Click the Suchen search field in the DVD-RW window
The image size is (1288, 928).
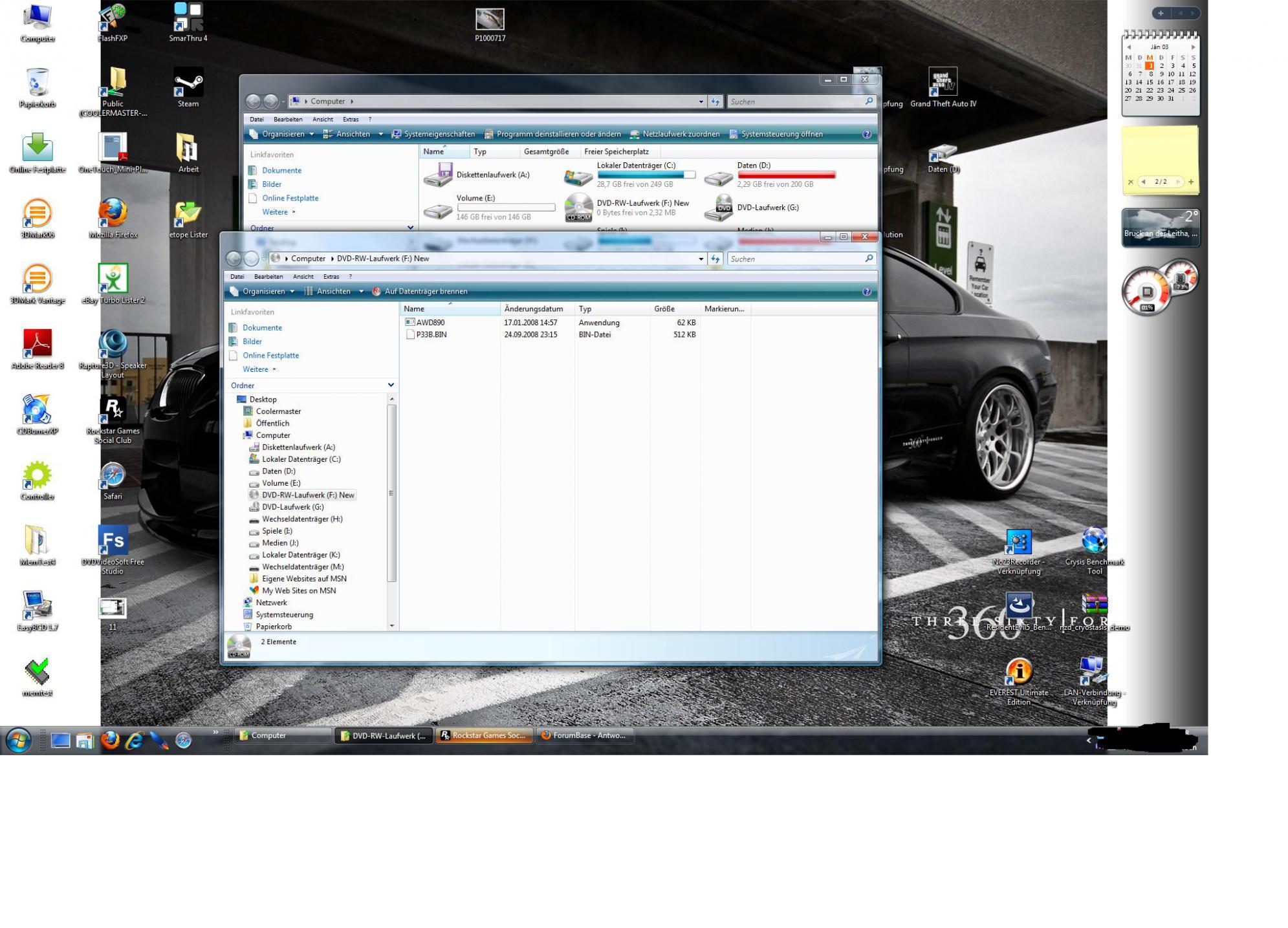(796, 259)
